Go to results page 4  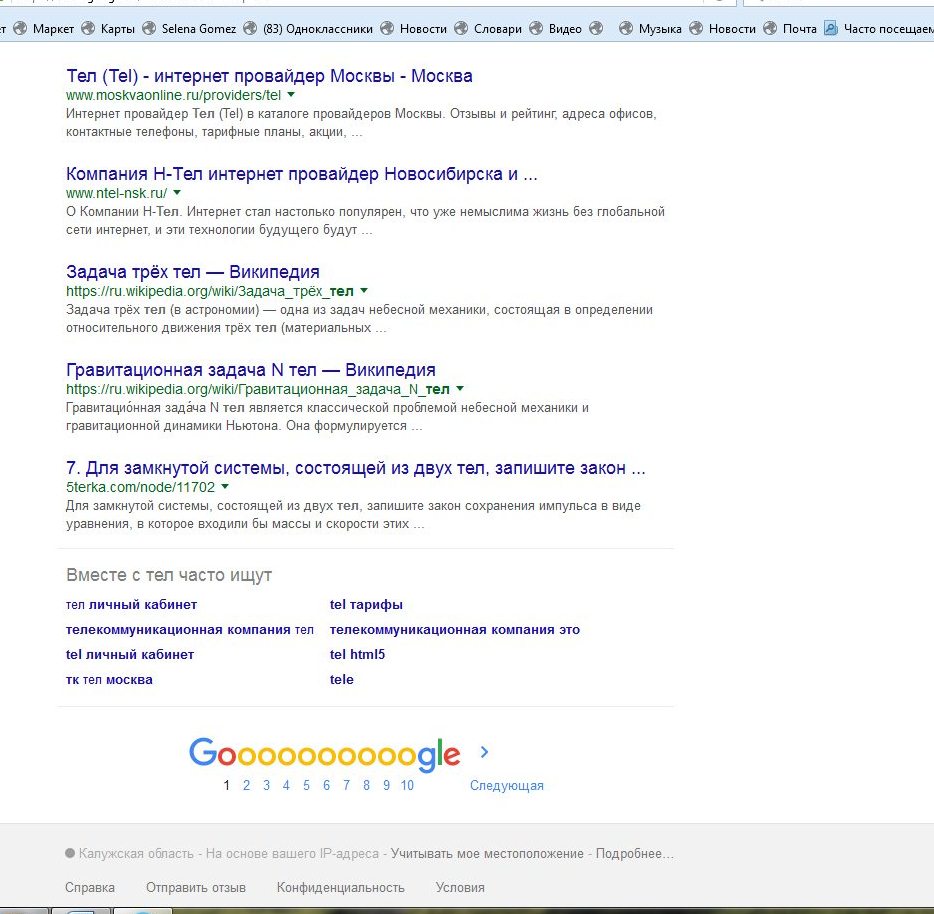click(x=286, y=785)
